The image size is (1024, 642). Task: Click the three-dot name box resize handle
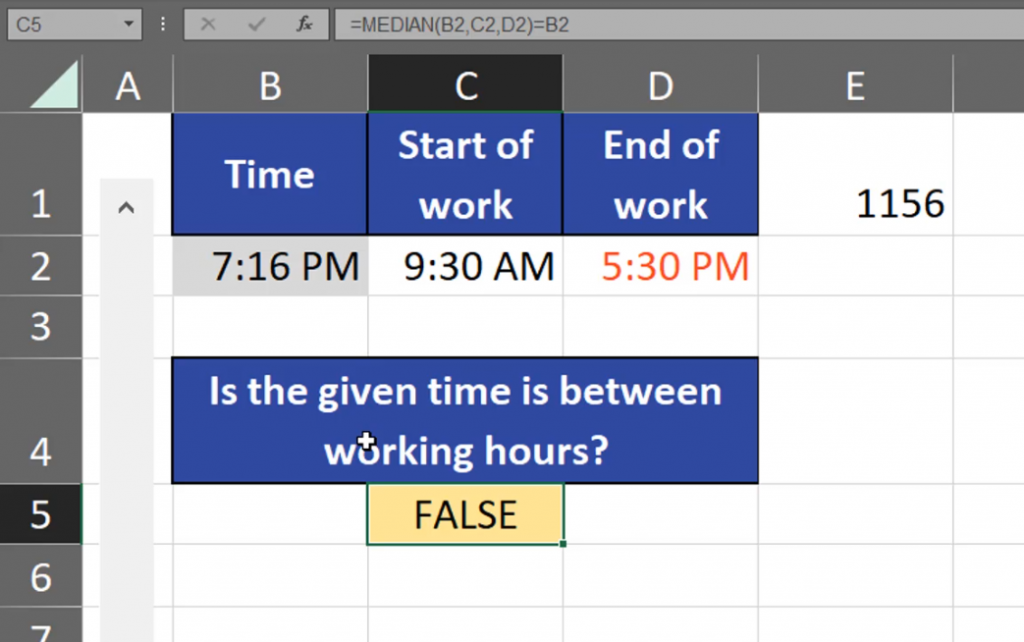point(162,24)
